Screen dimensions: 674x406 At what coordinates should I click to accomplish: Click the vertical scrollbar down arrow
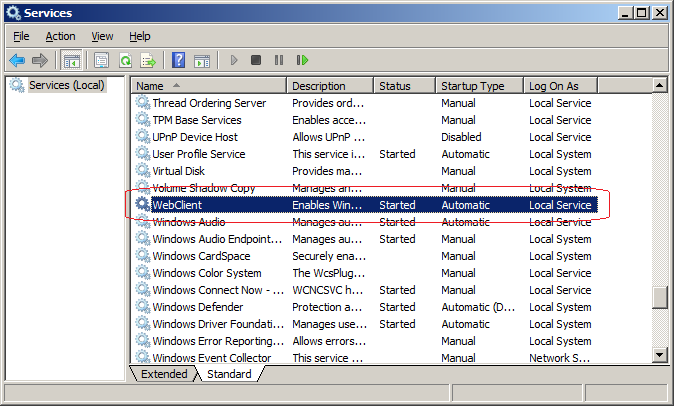coord(659,355)
